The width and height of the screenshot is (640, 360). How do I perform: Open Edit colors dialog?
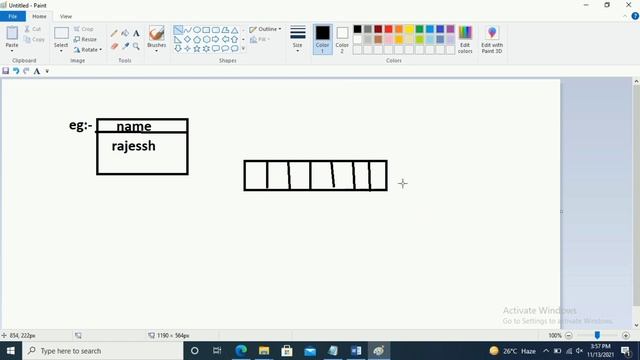click(465, 39)
